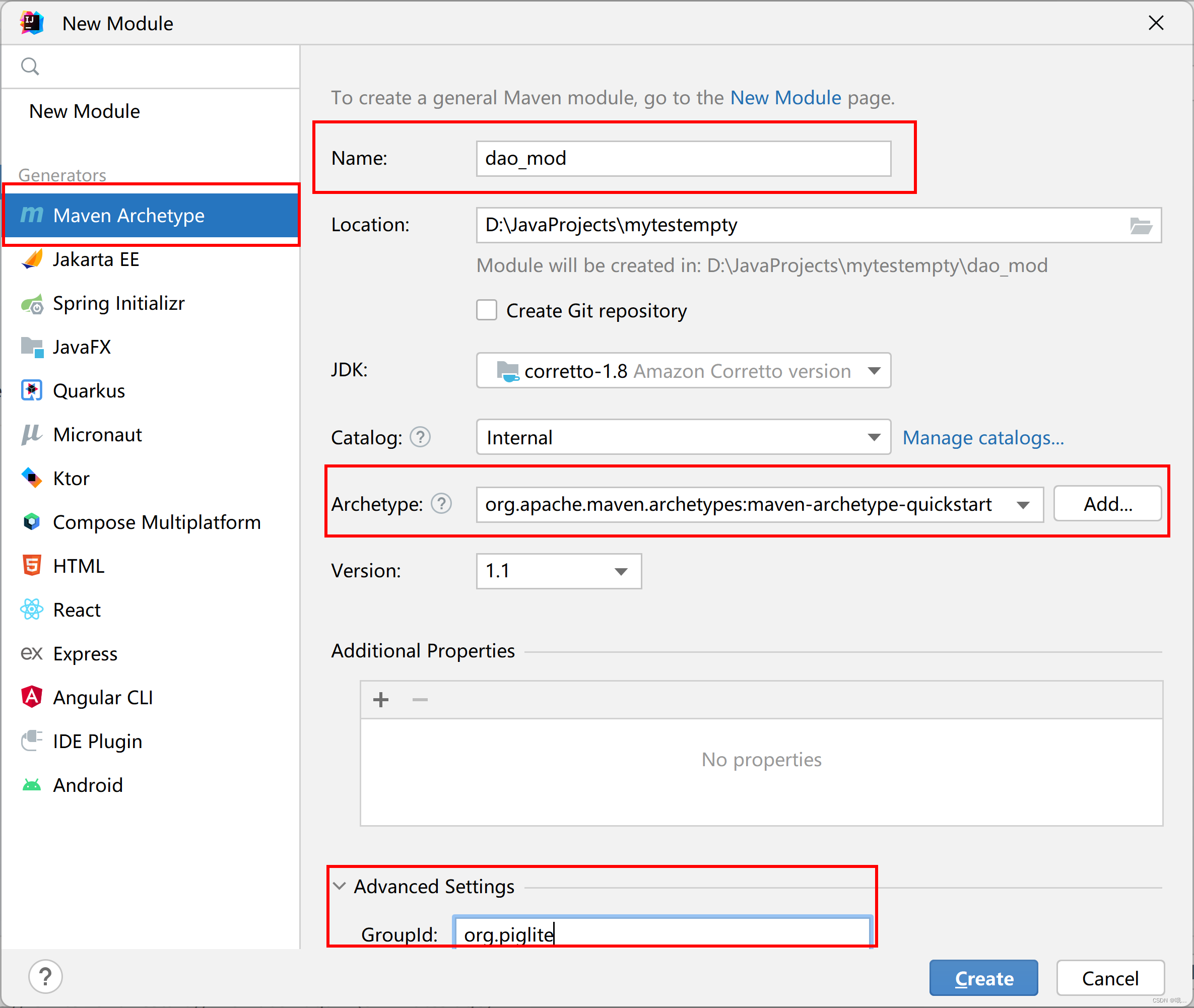Click the Ktor diamond icon

(32, 478)
